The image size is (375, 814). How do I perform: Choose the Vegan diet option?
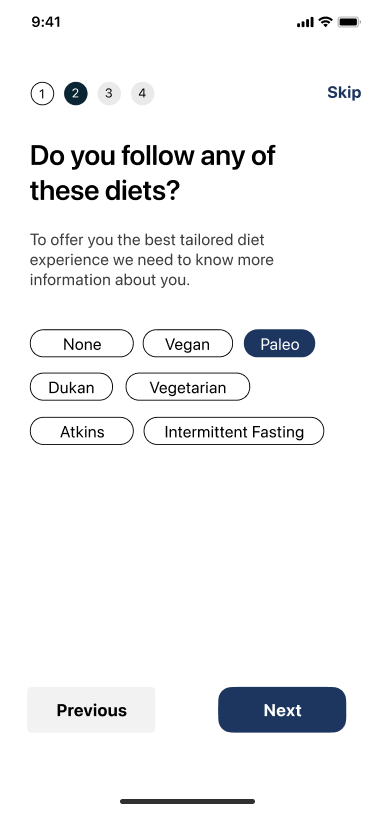click(188, 343)
